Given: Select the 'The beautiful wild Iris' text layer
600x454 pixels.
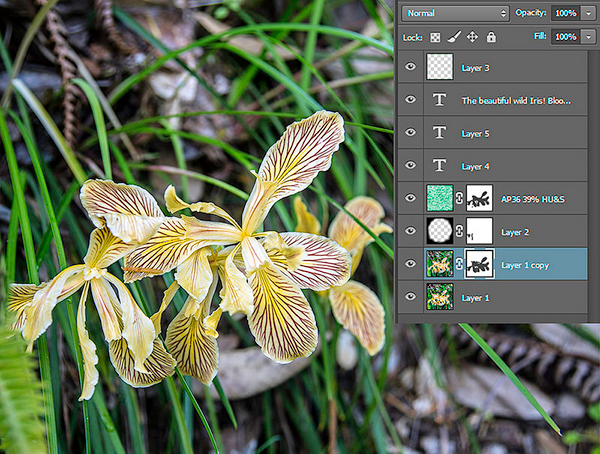Looking at the screenshot, I should pyautogui.click(x=522, y=100).
